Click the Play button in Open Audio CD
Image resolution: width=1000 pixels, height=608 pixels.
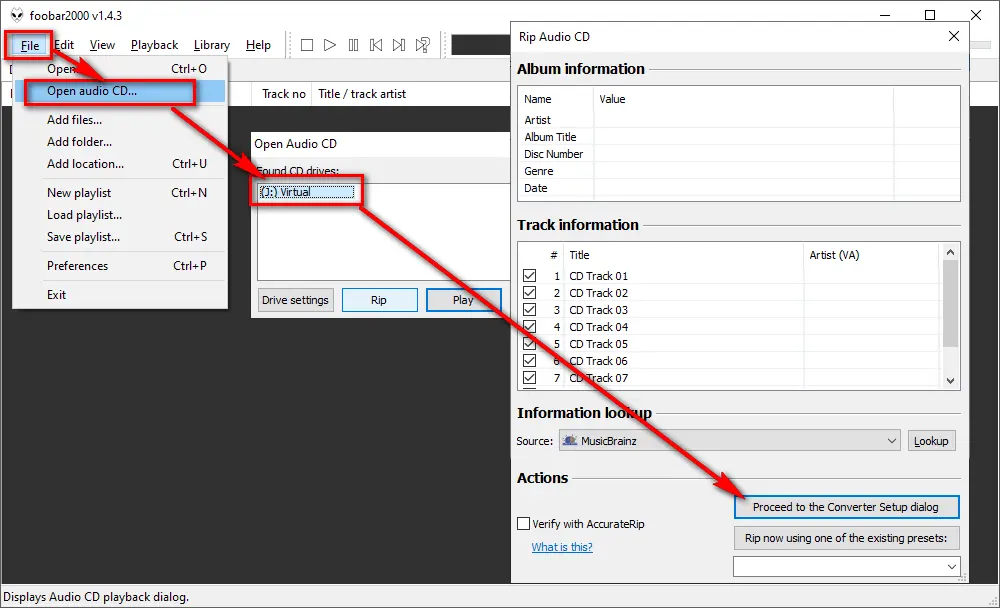(x=463, y=300)
